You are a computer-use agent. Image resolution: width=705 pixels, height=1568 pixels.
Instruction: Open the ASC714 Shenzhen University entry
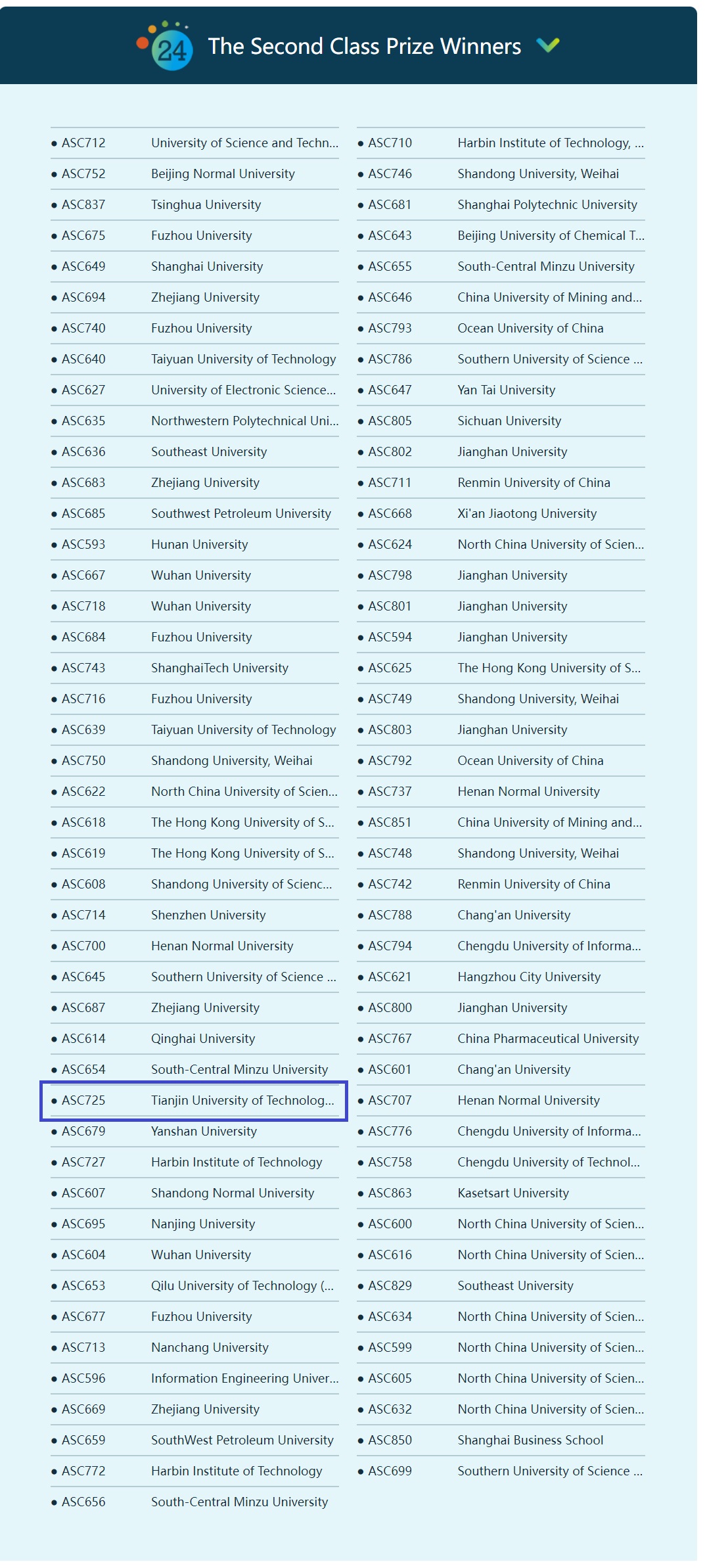[194, 915]
